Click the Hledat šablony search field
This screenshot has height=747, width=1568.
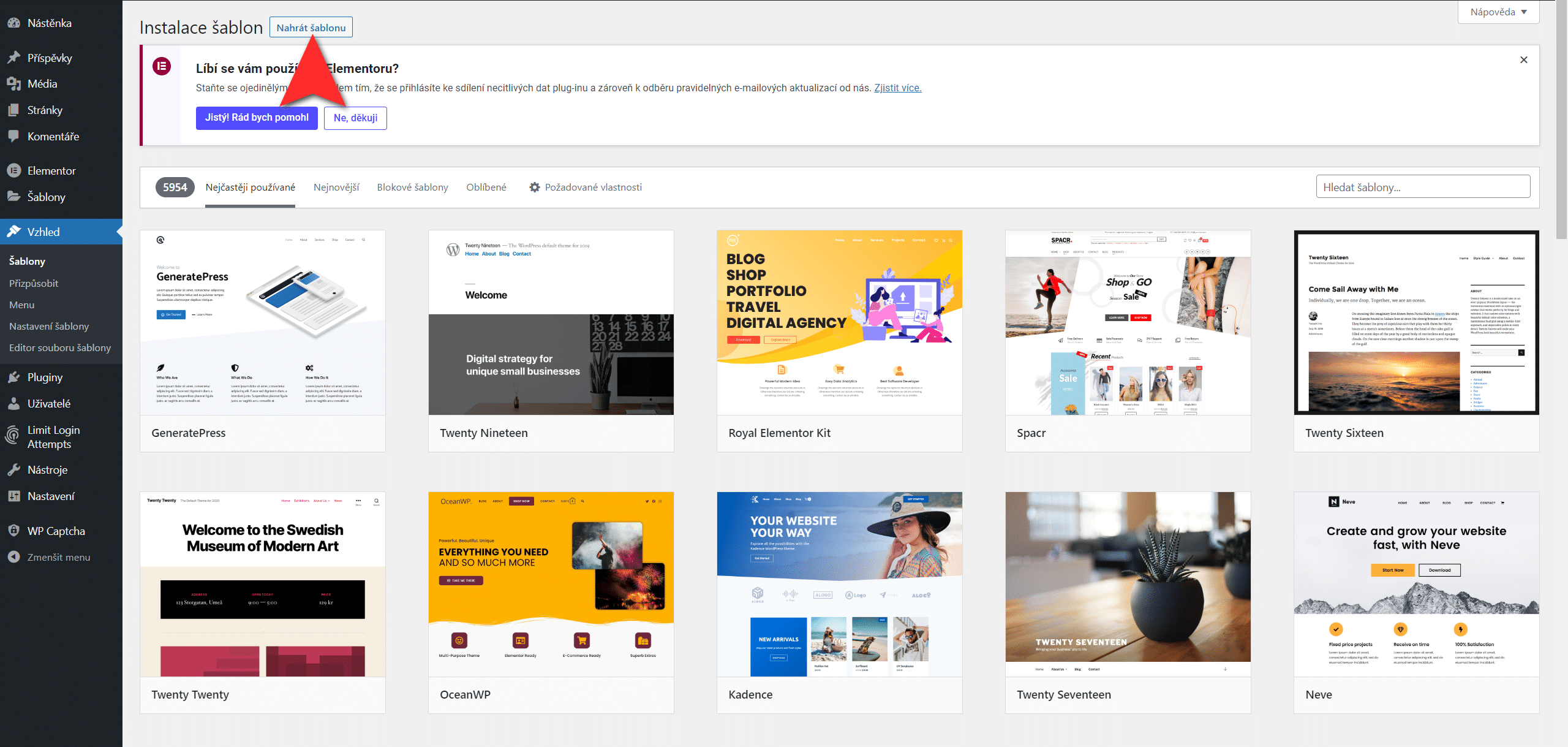1422,187
